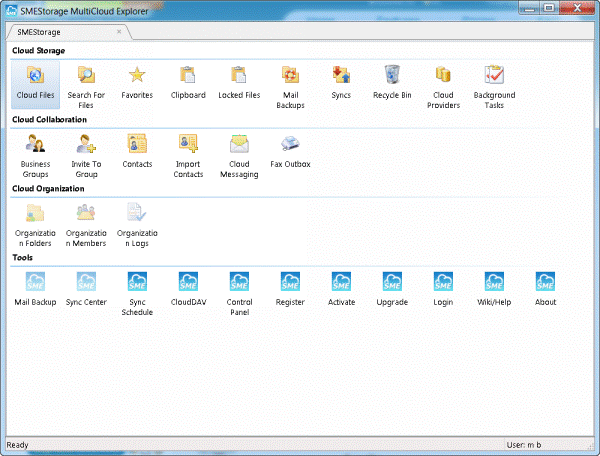Click the Cloud Storage section heading
The image size is (600, 456).
38,50
